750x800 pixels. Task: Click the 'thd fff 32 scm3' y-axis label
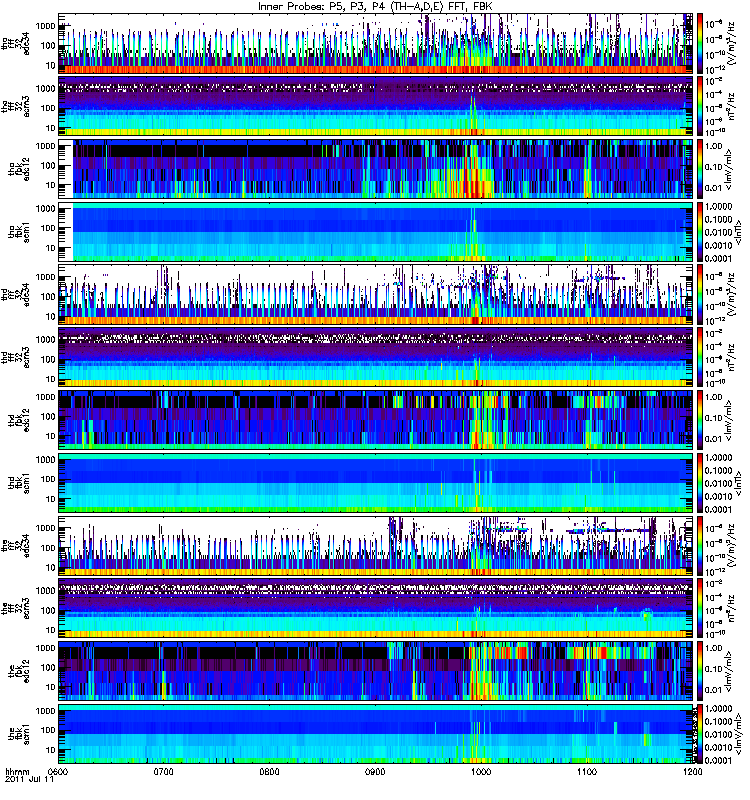coord(16,358)
